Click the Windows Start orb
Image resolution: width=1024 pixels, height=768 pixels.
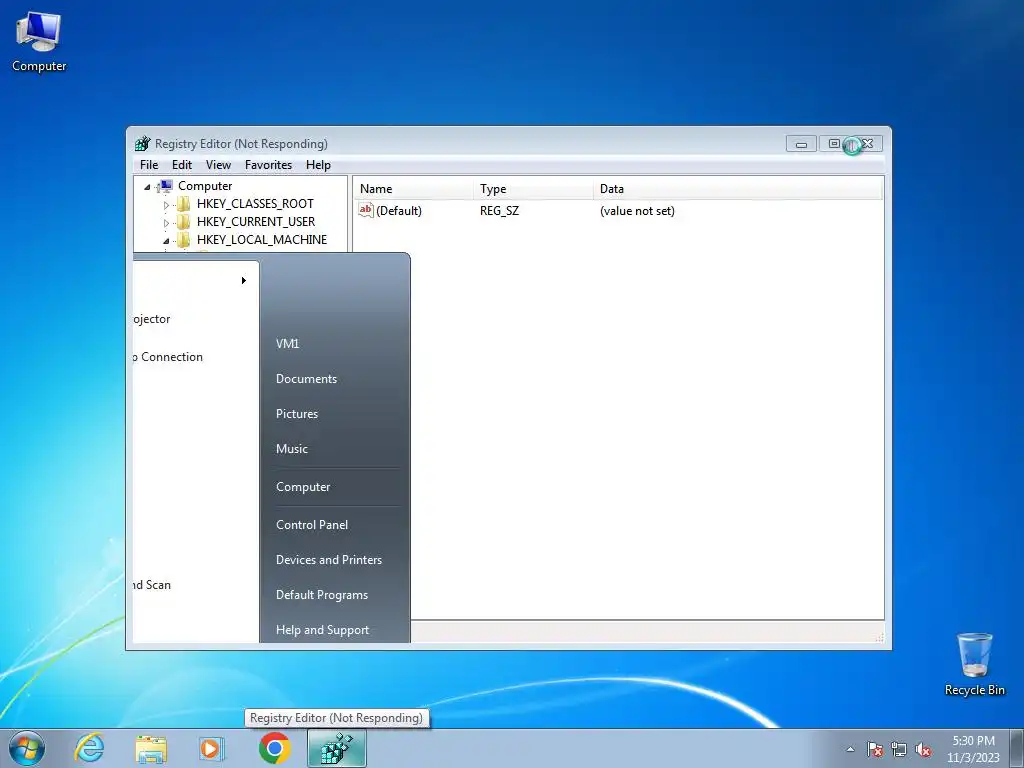coord(27,748)
